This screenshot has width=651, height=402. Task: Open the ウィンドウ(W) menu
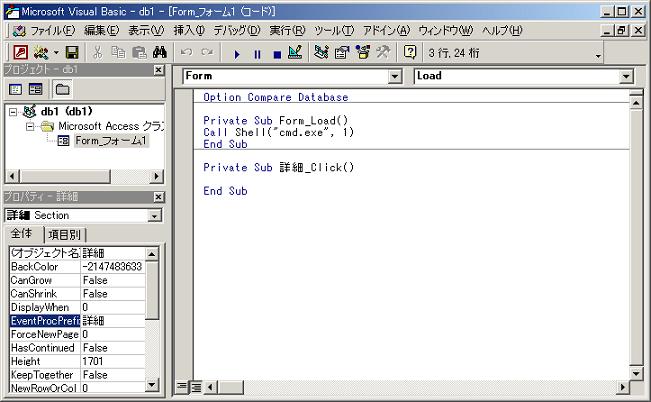446,30
